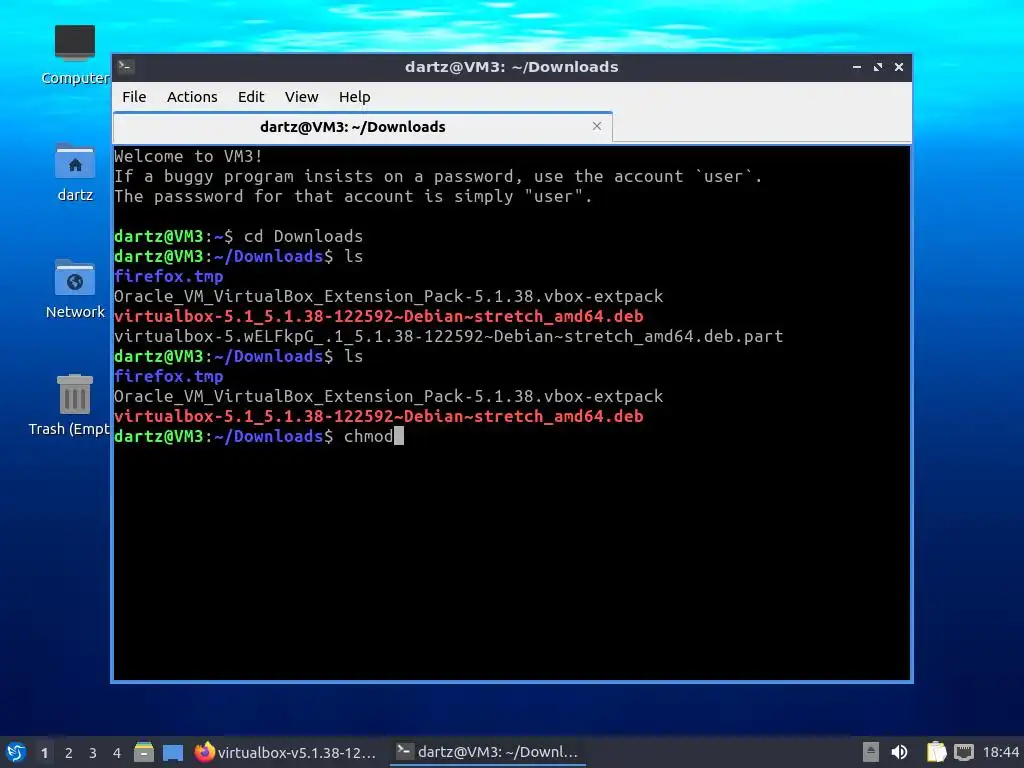Switch to workspace 4
This screenshot has width=1024, height=768.
click(x=117, y=752)
